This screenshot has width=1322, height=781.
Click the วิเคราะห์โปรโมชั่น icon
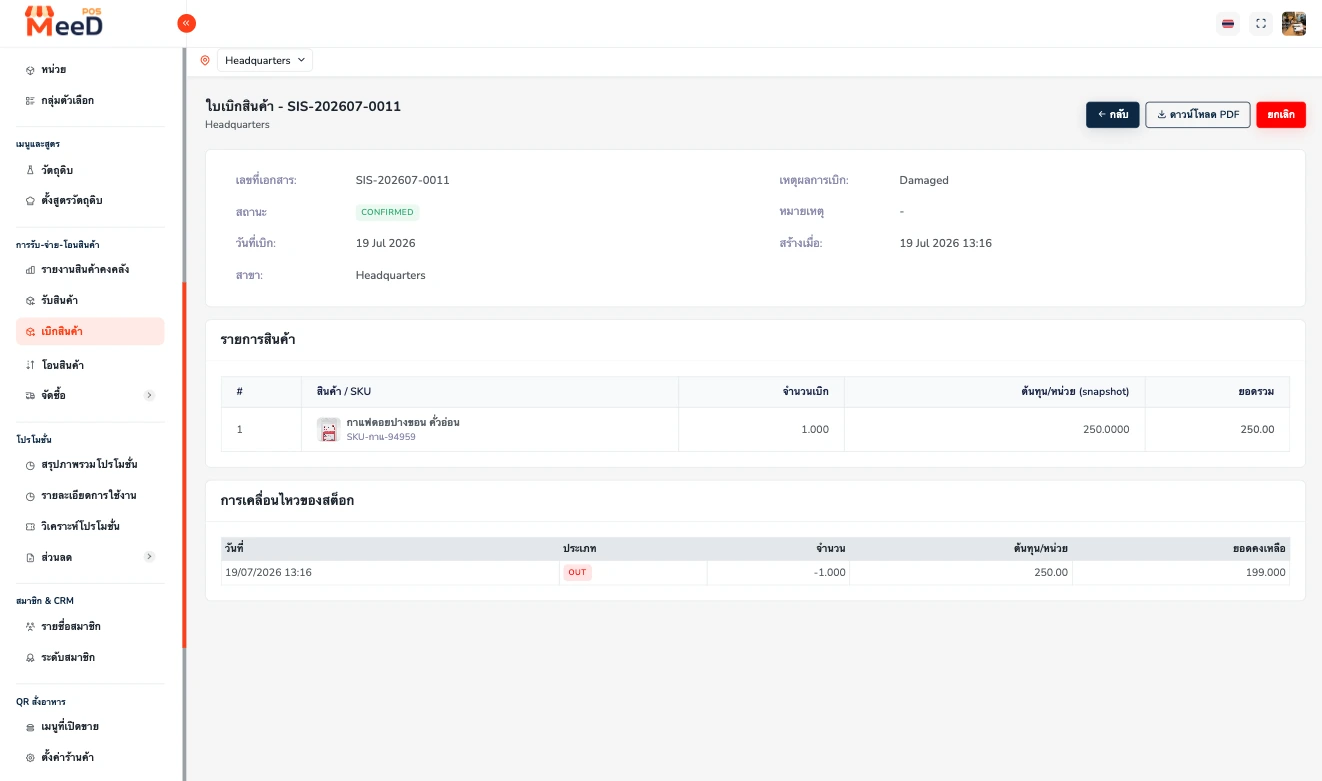point(30,526)
